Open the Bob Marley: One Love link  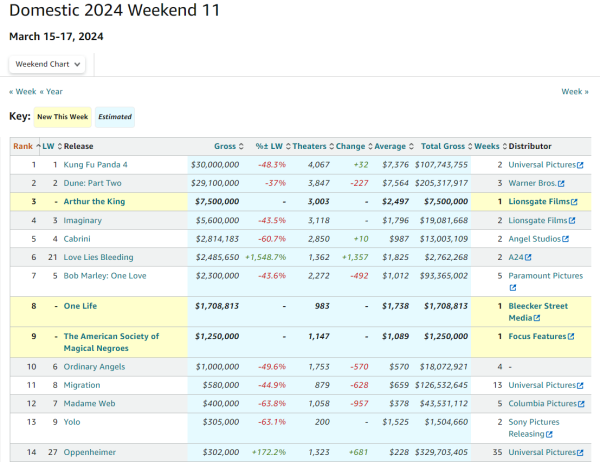[x=105, y=276]
